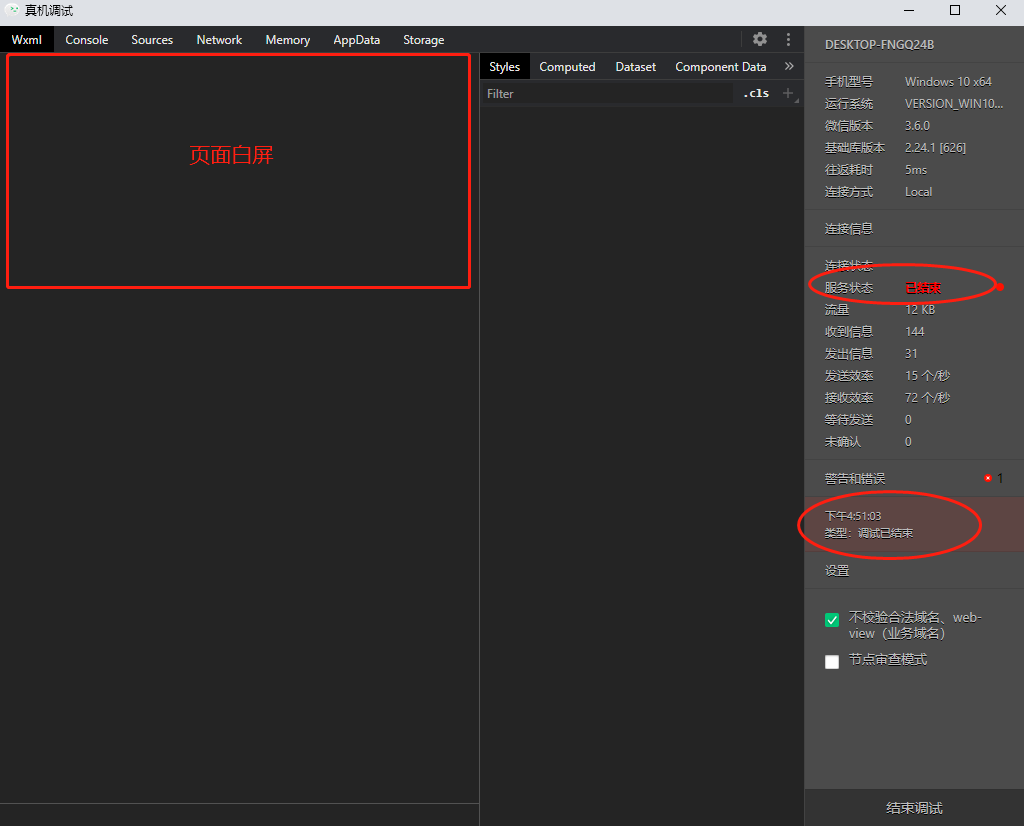
Task: Minimize the 真机调试 window
Action: click(x=909, y=10)
